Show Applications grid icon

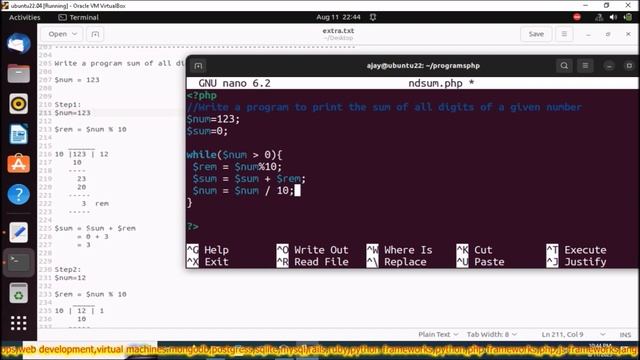(18, 323)
